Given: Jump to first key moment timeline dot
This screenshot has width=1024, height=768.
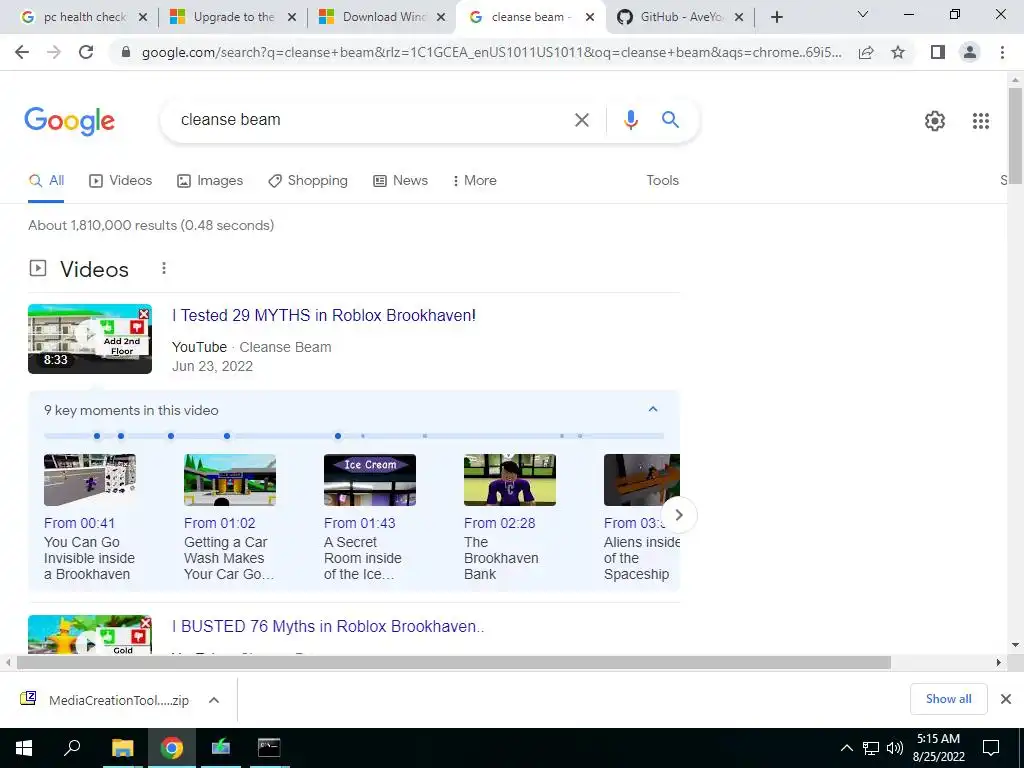Looking at the screenshot, I should point(97,436).
